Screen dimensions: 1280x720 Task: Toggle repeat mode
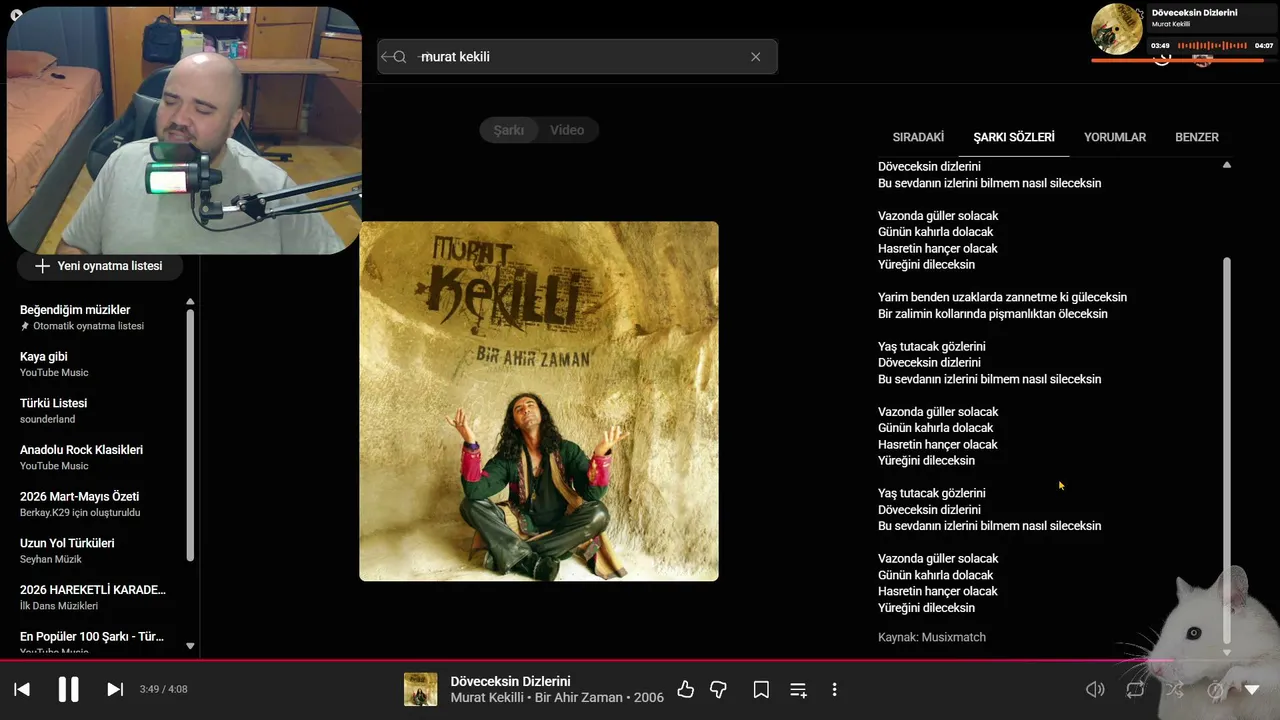coord(1135,689)
